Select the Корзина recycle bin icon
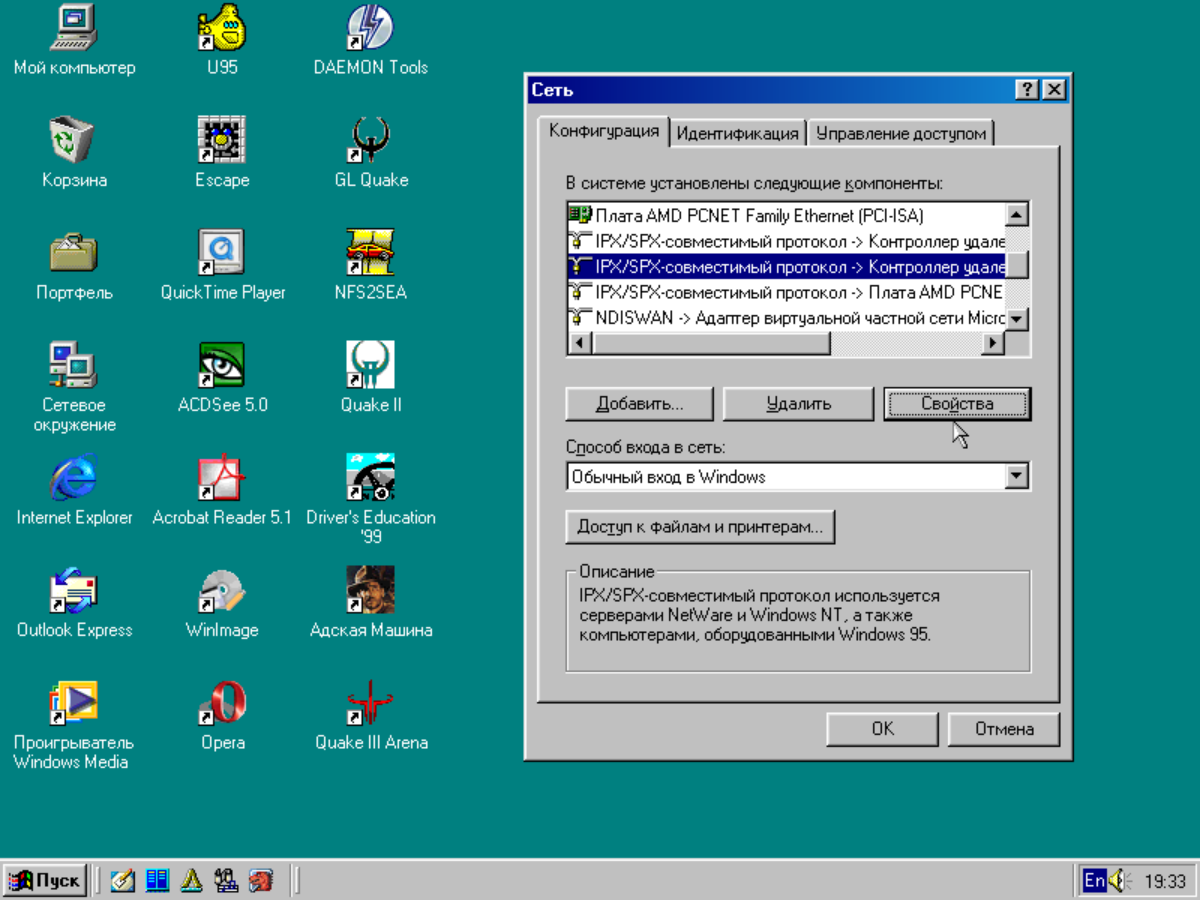1200x900 pixels. pos(73,142)
